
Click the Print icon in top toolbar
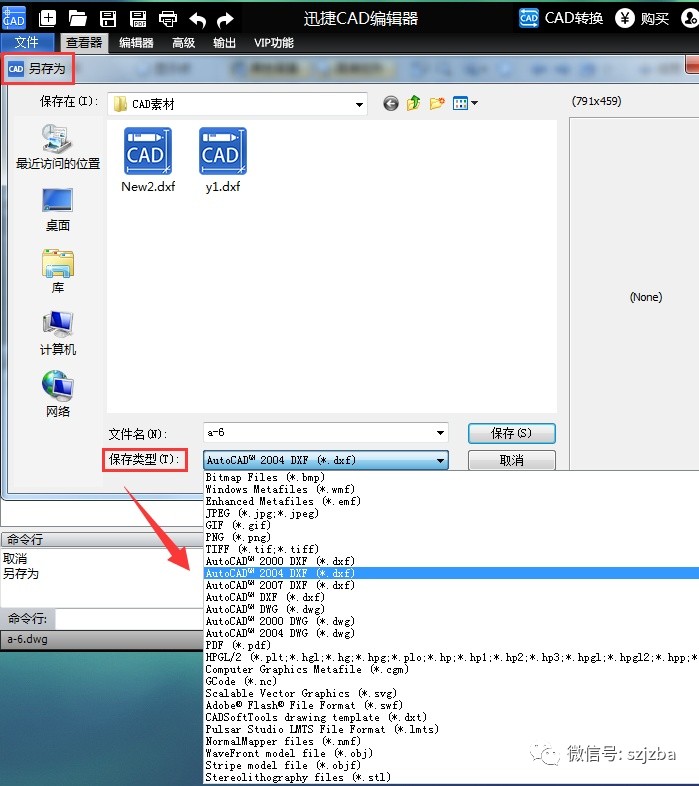168,18
